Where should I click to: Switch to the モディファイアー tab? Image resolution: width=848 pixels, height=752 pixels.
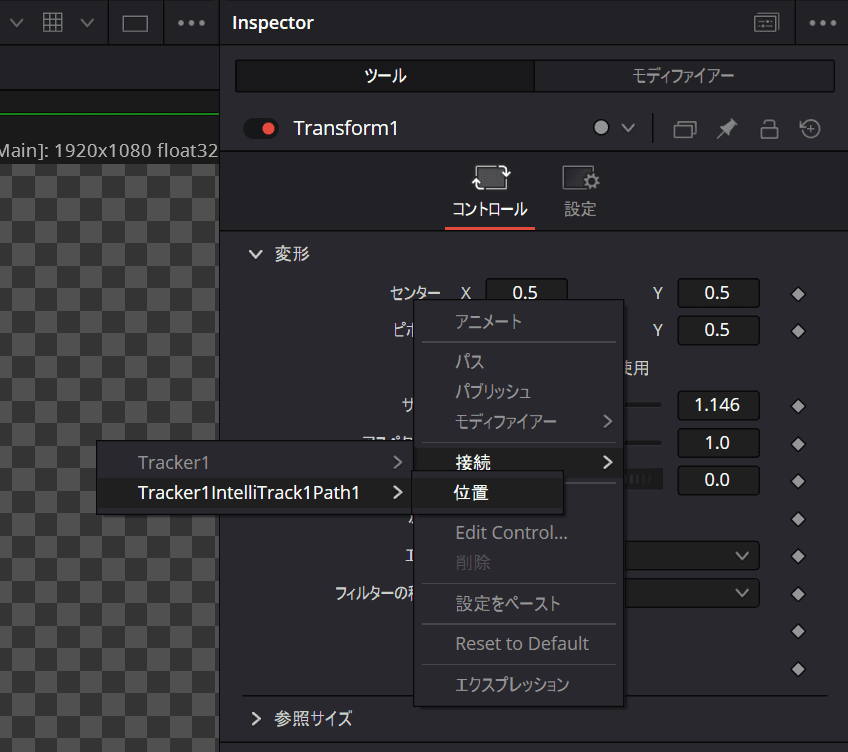tap(684, 76)
